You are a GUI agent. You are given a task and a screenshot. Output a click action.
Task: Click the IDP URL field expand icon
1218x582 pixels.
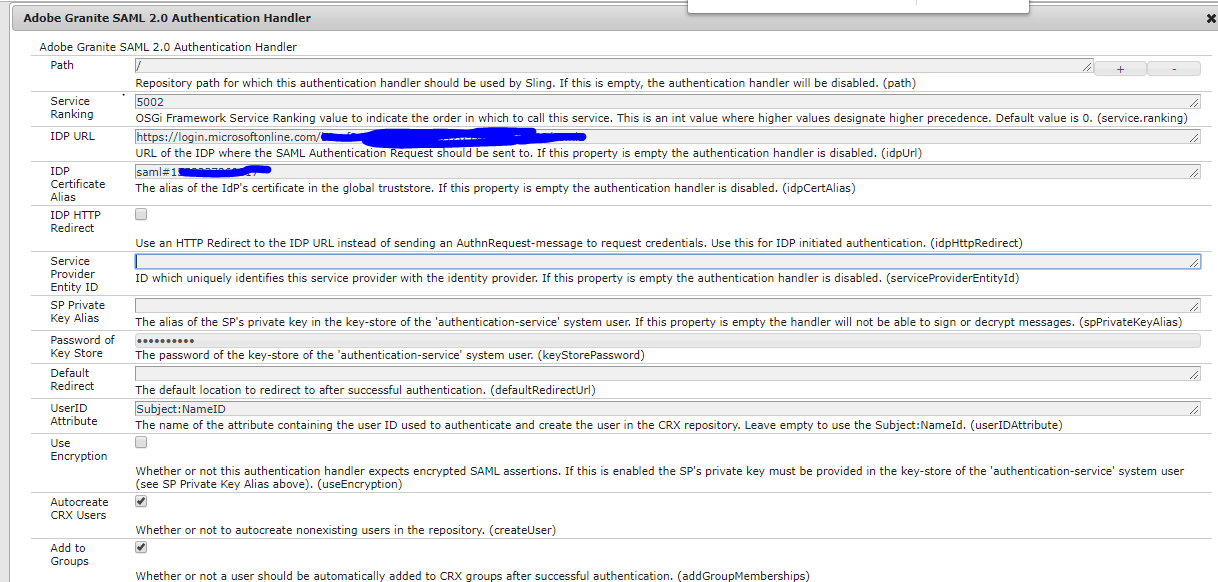click(1193, 137)
